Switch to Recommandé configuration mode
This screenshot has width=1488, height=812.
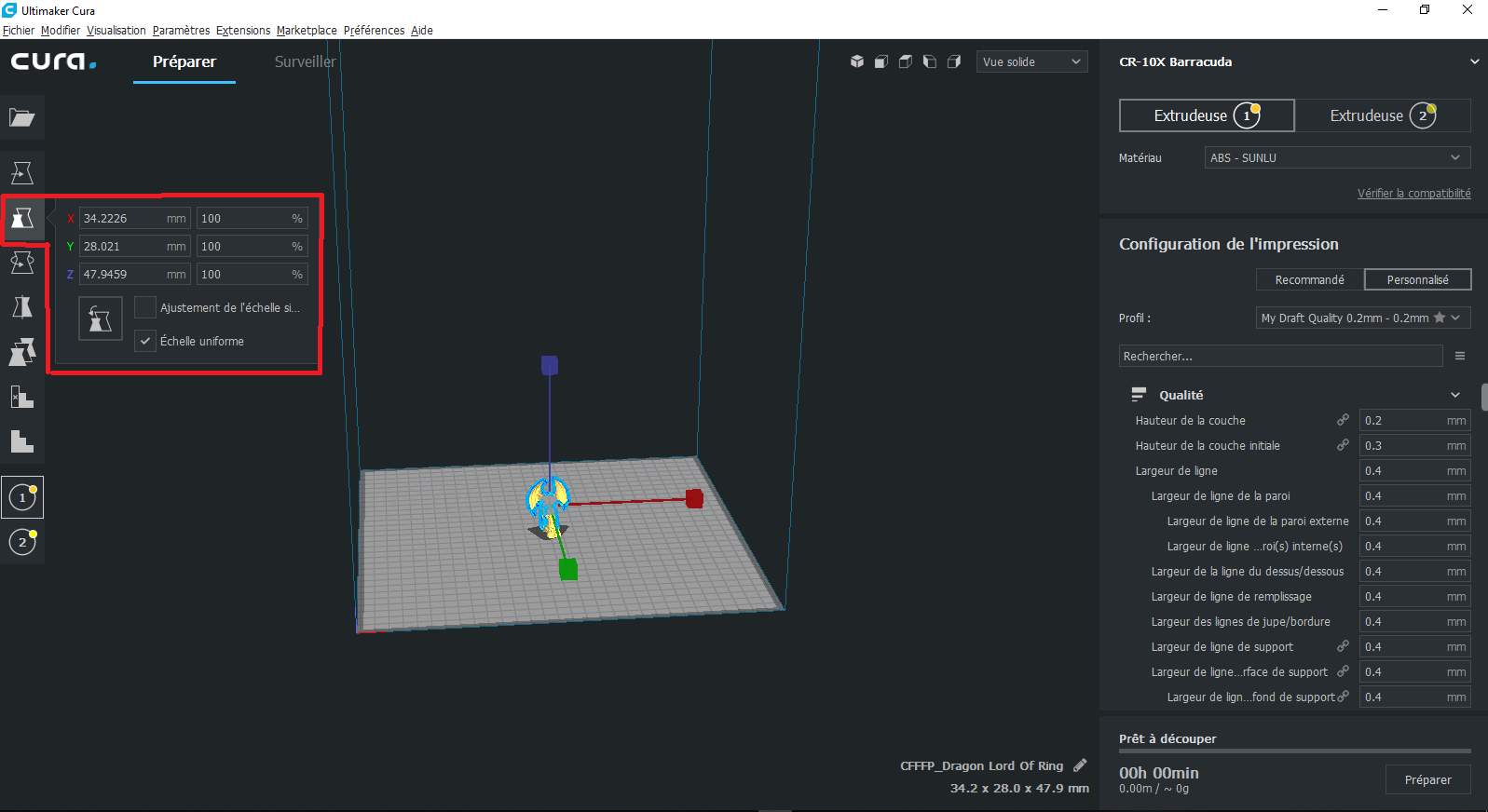coord(1309,279)
